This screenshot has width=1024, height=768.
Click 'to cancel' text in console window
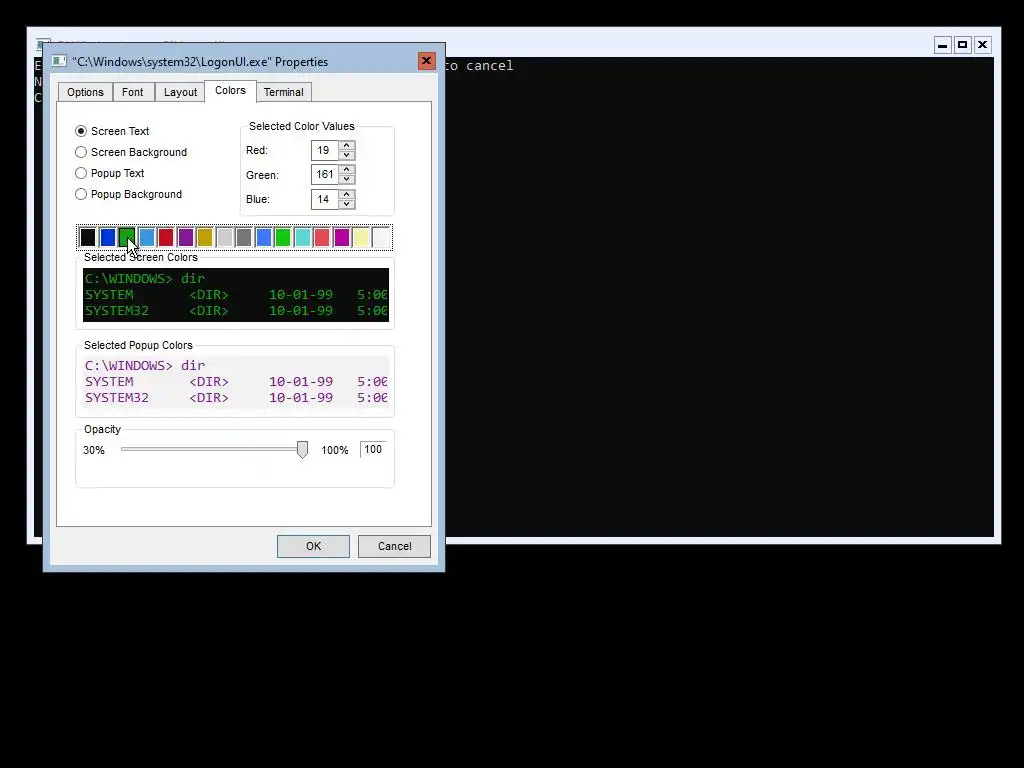(480, 65)
